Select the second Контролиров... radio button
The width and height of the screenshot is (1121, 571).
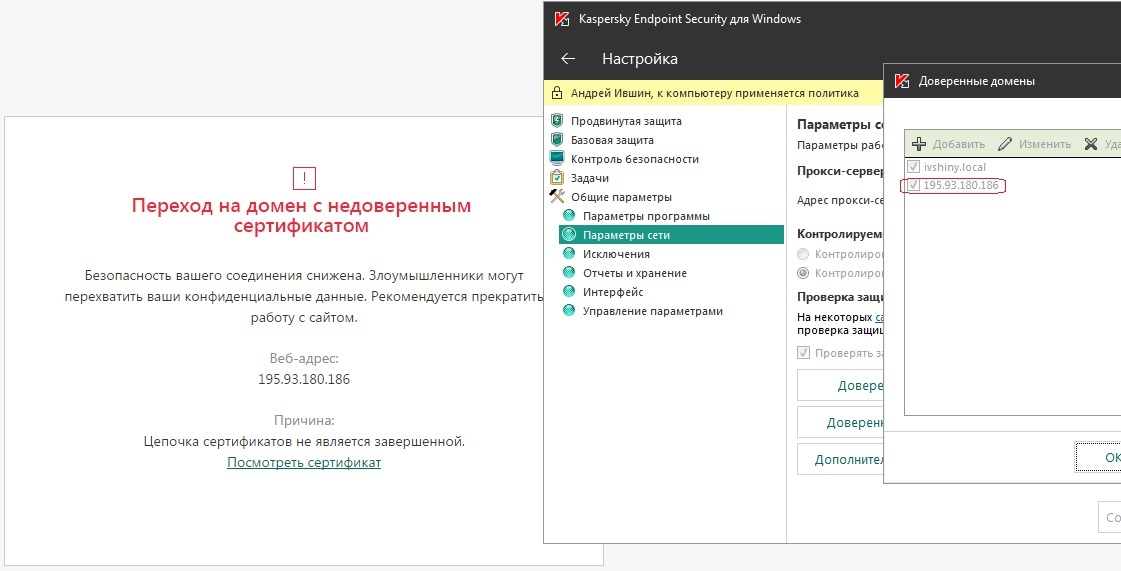pyautogui.click(x=803, y=273)
